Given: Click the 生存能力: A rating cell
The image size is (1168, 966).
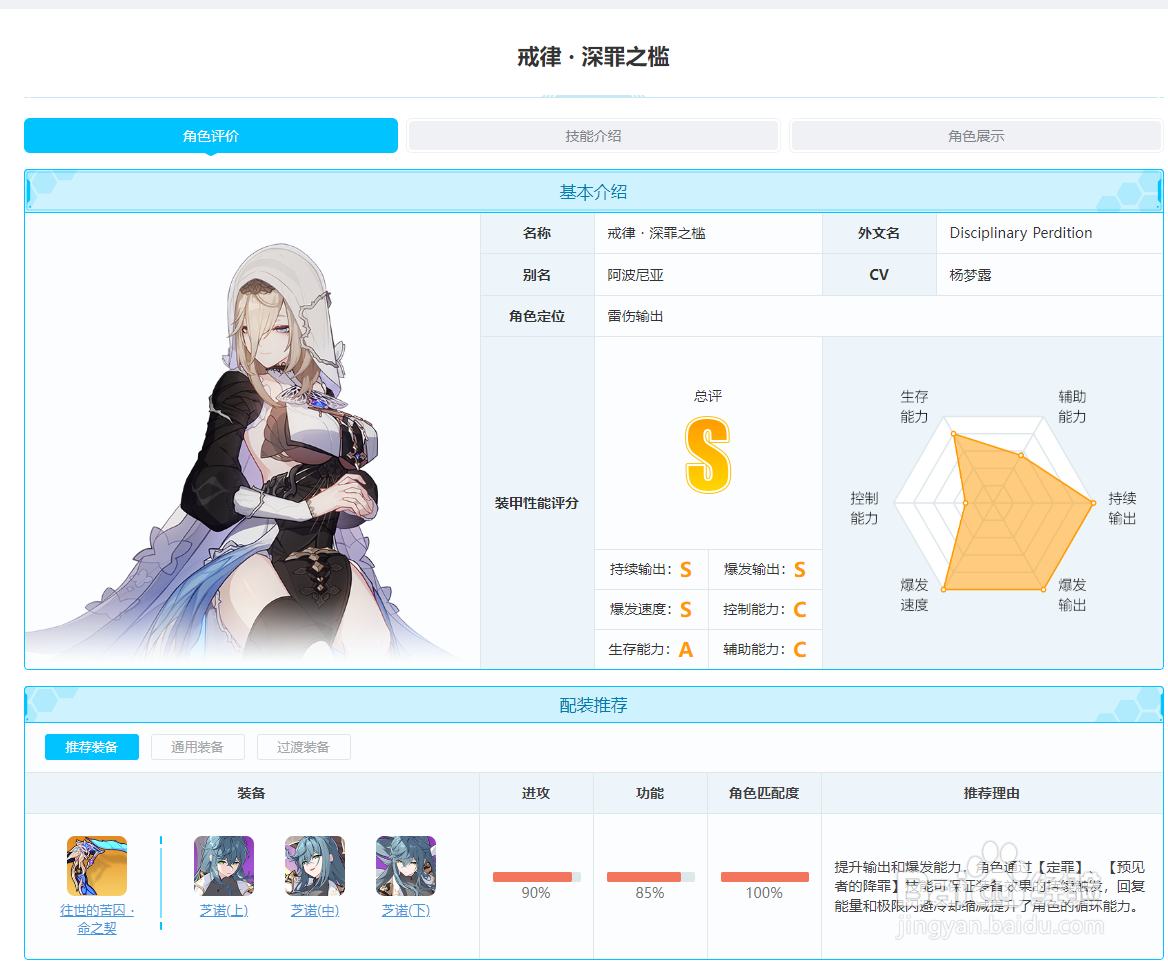Looking at the screenshot, I should (651, 649).
